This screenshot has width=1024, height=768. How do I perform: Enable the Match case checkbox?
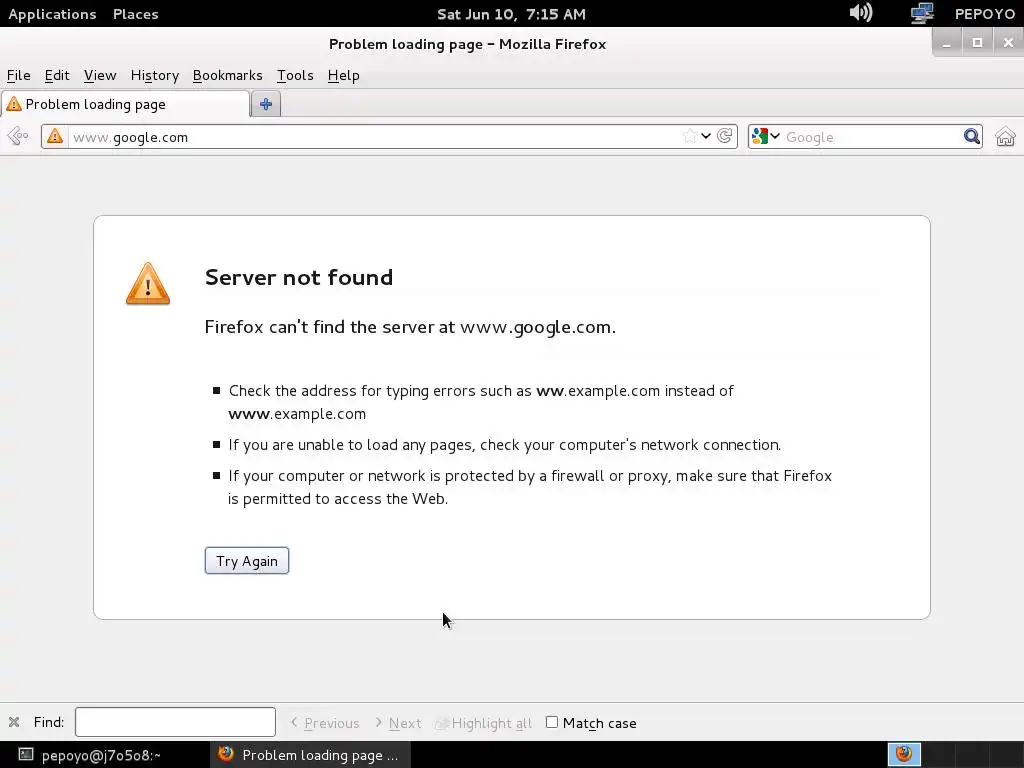click(552, 722)
